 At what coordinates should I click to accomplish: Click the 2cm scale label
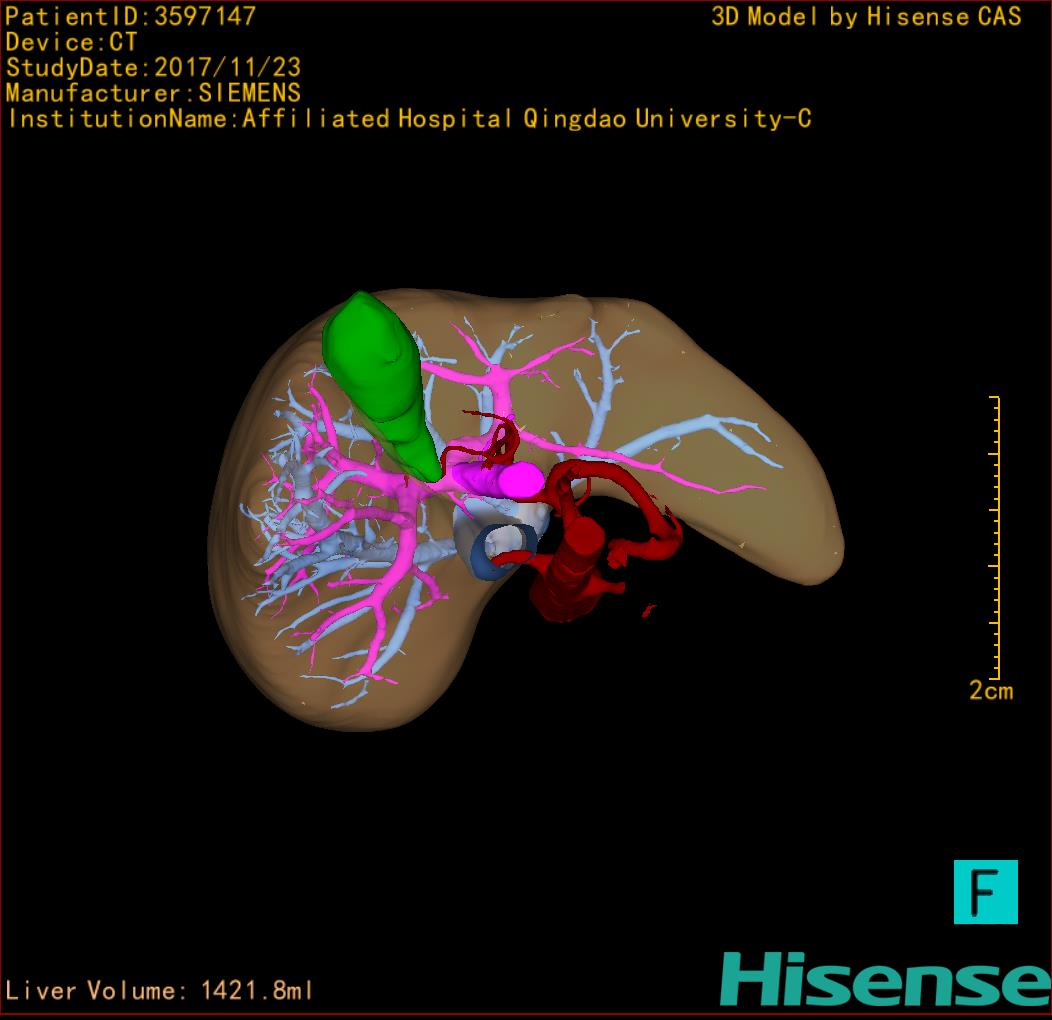tap(990, 691)
